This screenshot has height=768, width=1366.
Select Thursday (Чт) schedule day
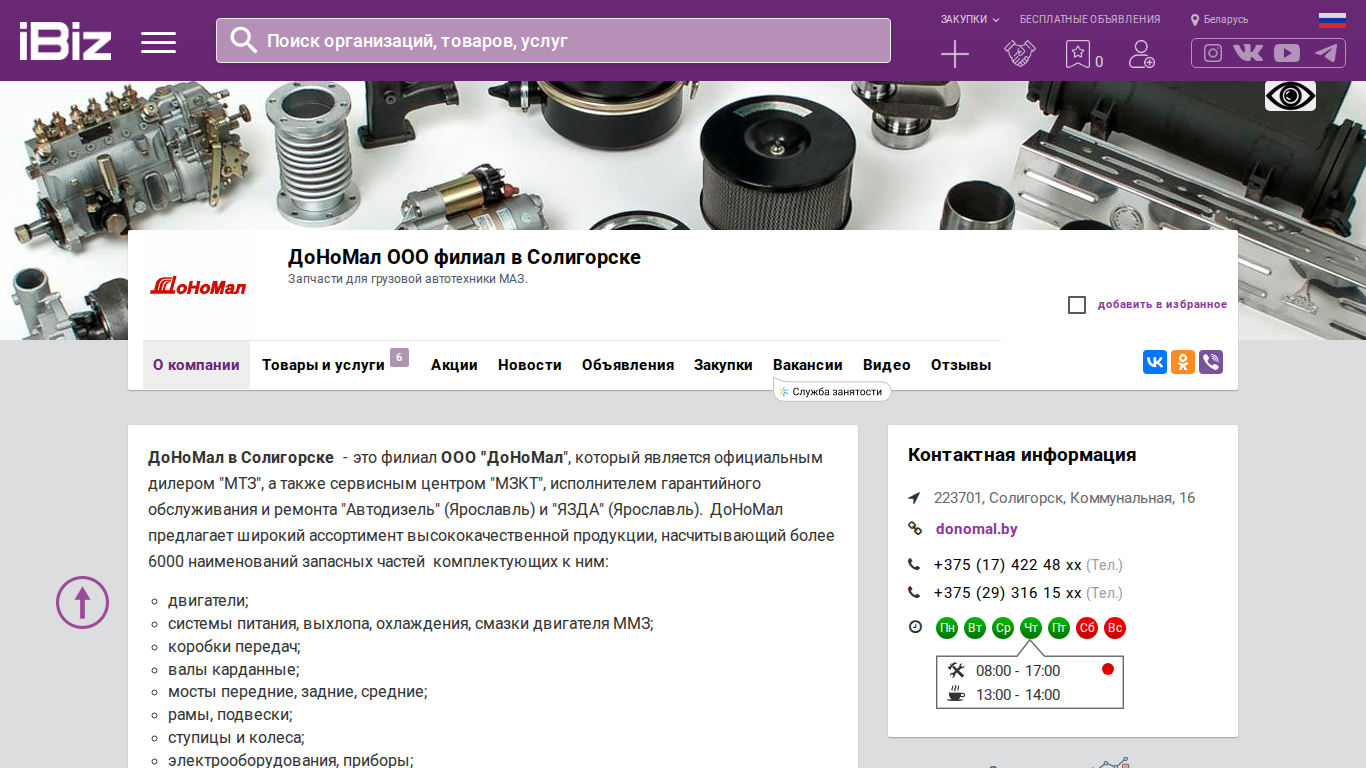[x=1031, y=628]
